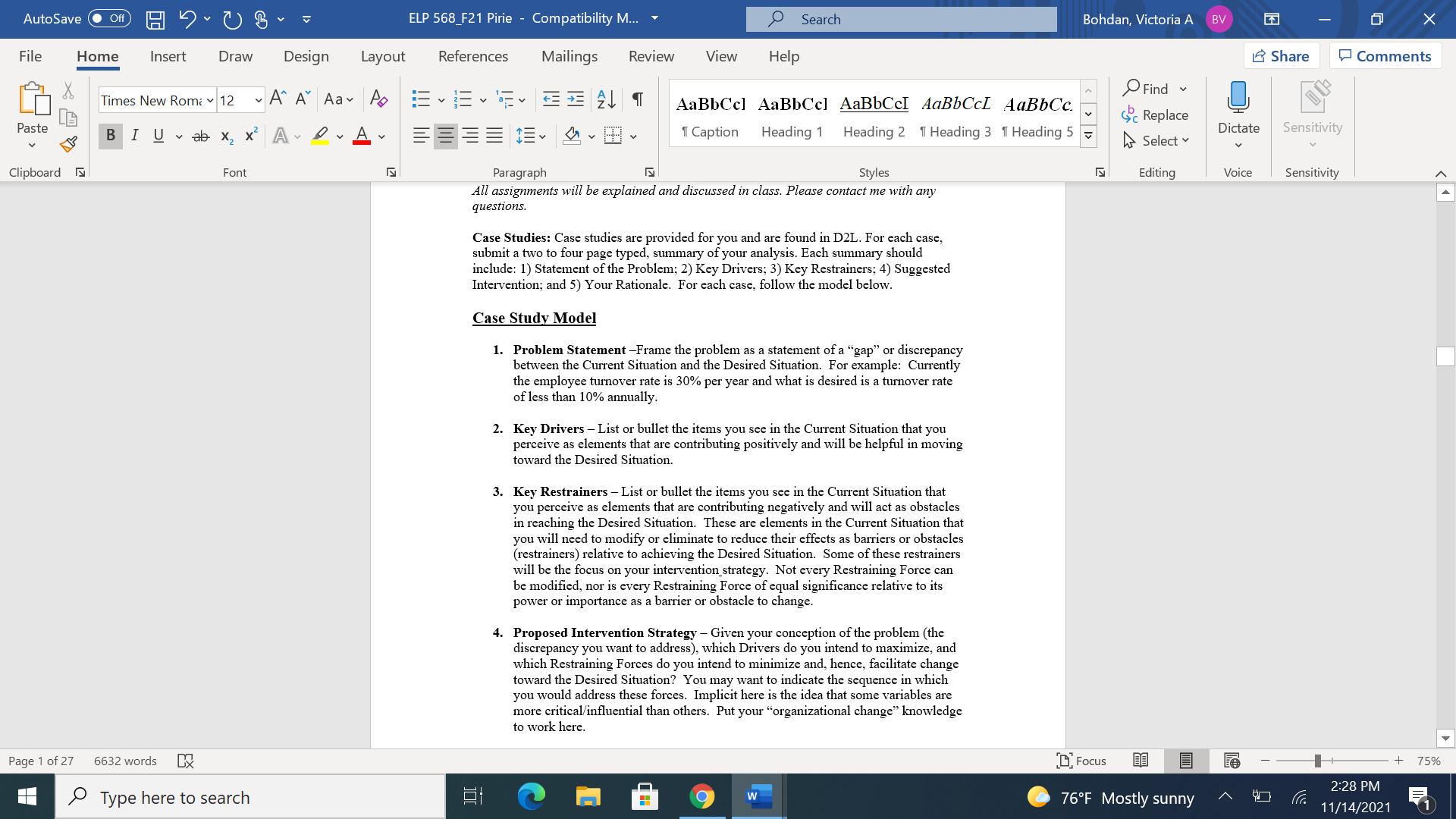Increase paragraph indent
The height and width of the screenshot is (819, 1456).
pos(576,99)
